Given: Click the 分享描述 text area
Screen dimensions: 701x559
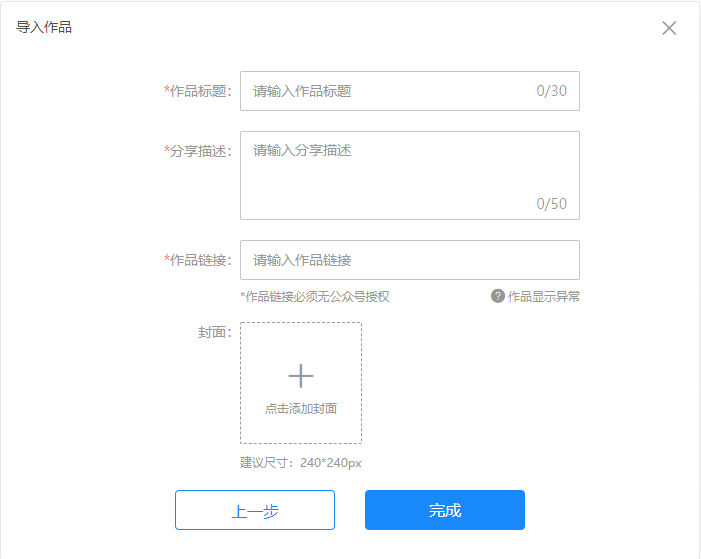Looking at the screenshot, I should coord(410,175).
